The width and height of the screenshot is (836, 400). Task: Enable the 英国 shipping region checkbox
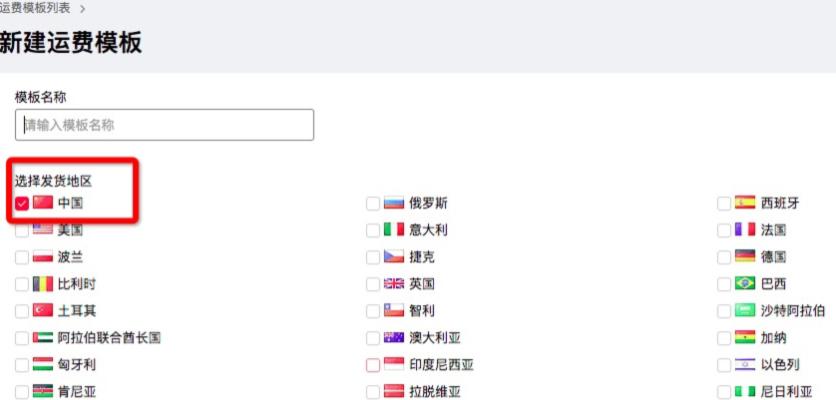(x=373, y=284)
